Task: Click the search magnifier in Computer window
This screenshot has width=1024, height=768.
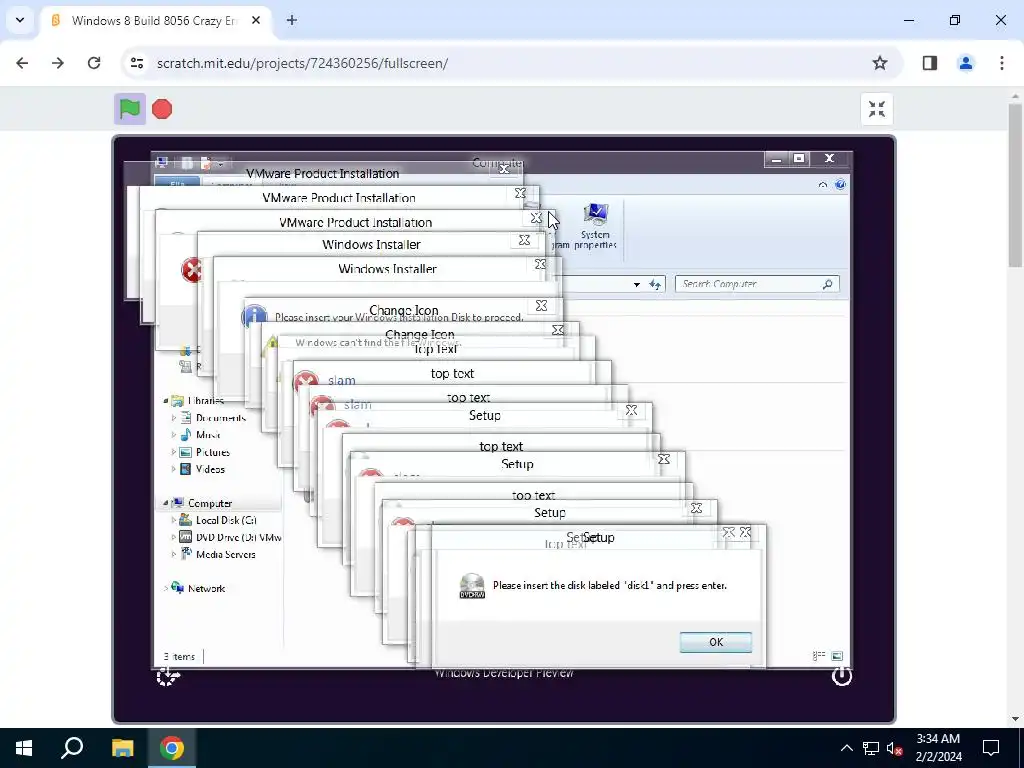Action: 827,284
